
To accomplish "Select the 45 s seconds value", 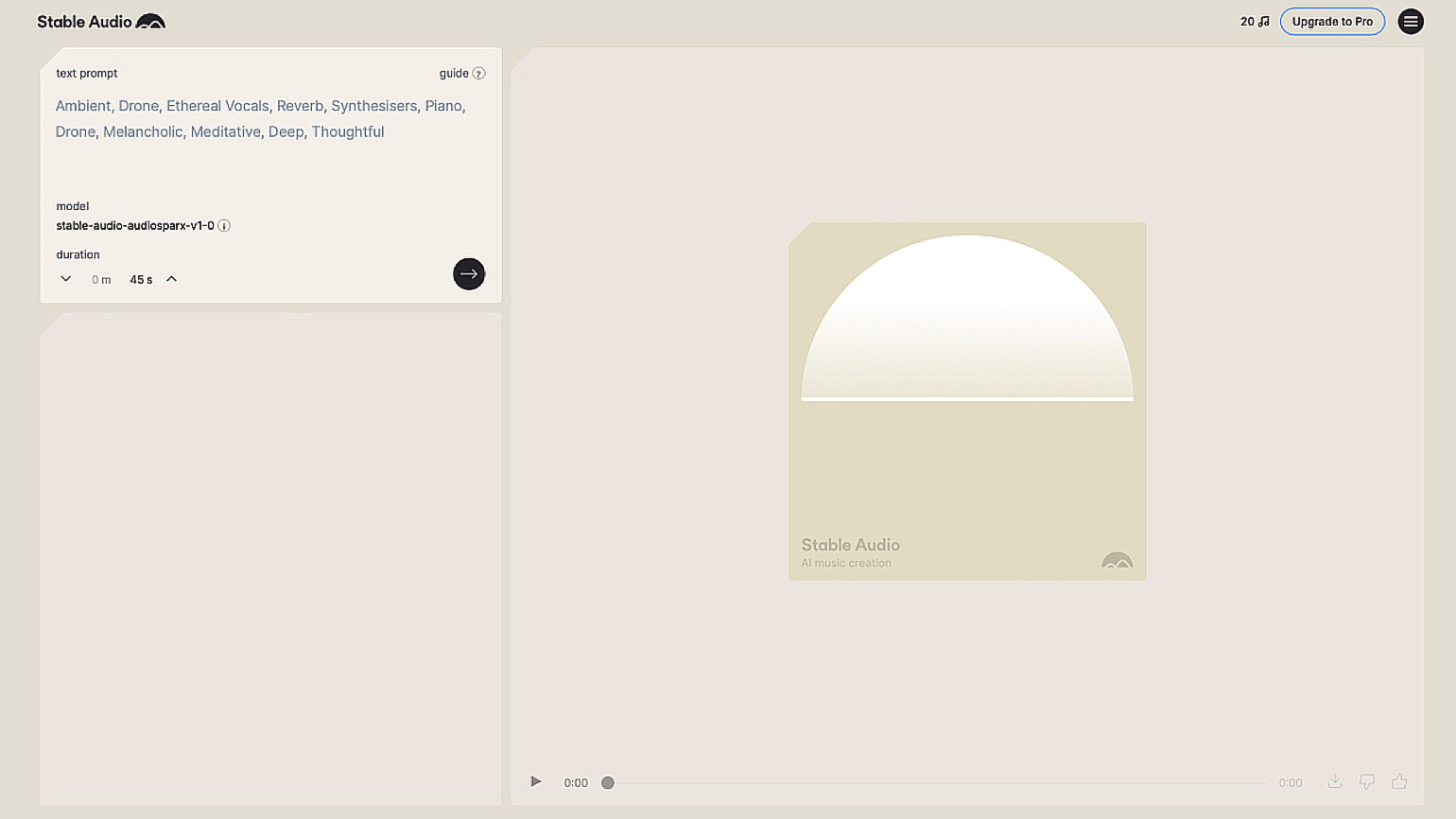I will click(x=141, y=280).
